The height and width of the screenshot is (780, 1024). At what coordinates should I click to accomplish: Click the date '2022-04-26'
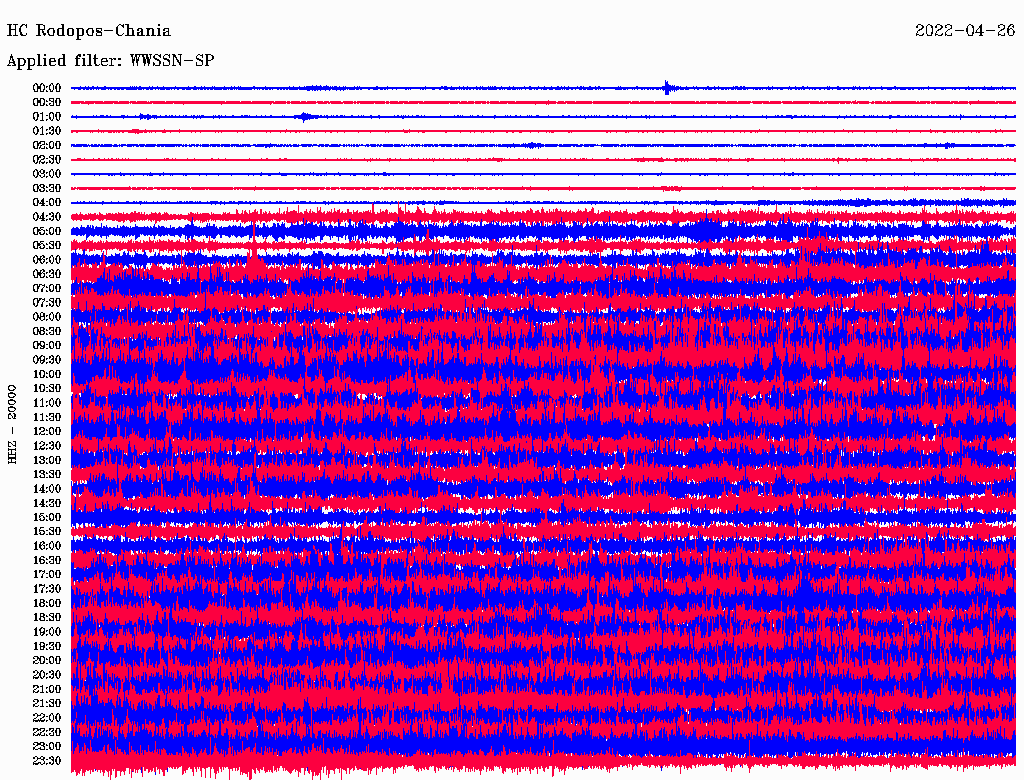[x=965, y=31]
